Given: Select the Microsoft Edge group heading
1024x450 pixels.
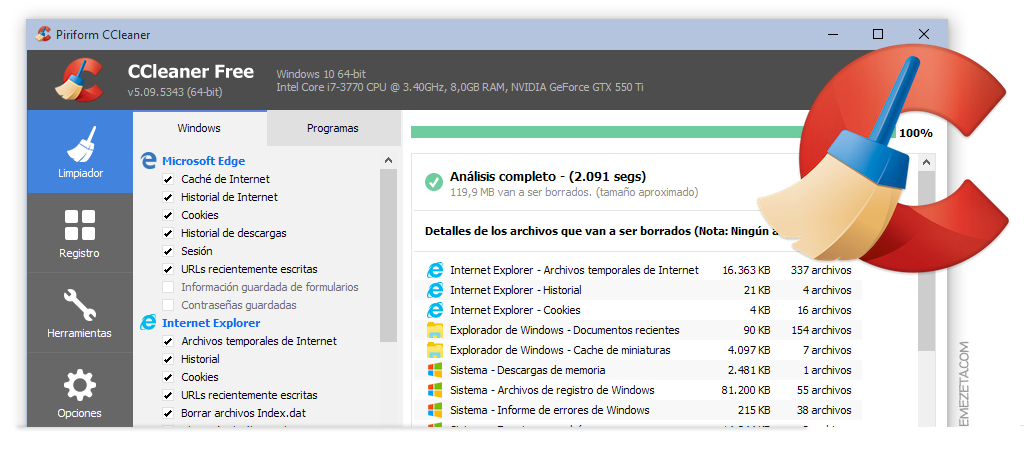Looking at the screenshot, I should pos(204,161).
